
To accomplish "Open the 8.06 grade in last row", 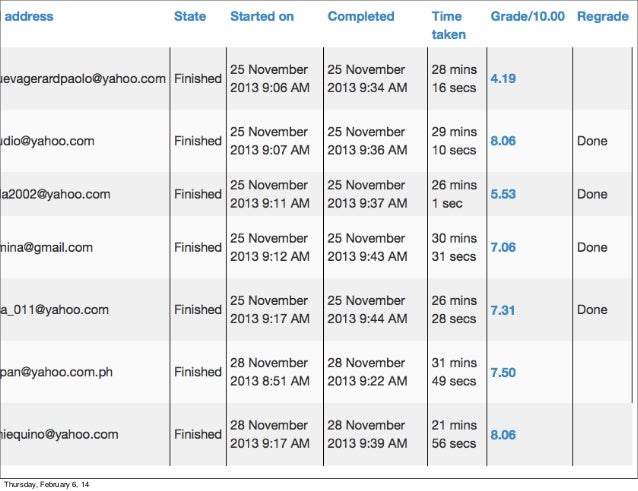I will (503, 434).
